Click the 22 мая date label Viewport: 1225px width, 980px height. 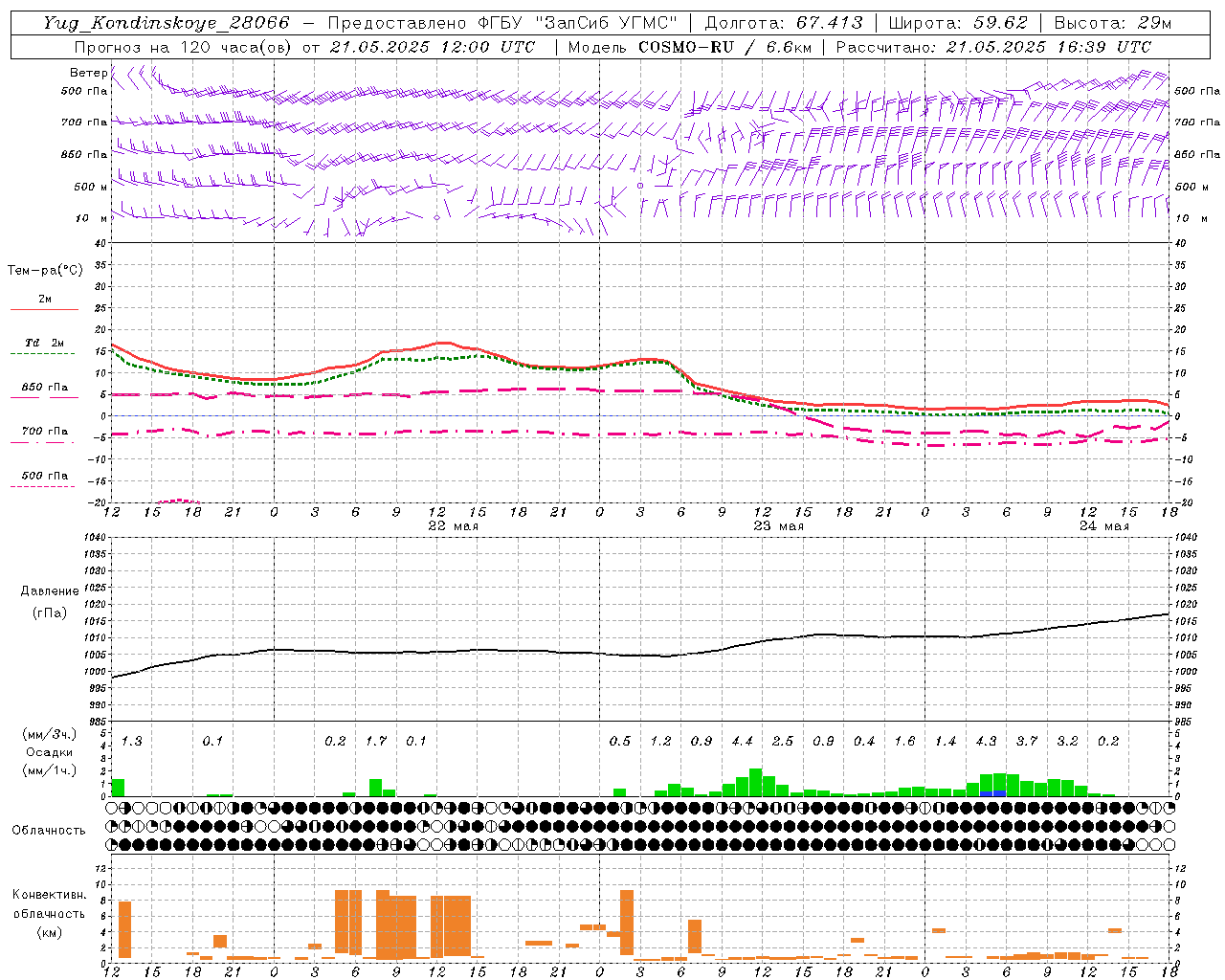[x=453, y=526]
